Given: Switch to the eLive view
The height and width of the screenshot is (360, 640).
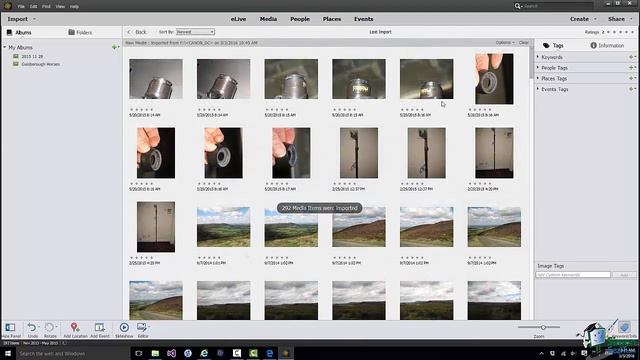Looking at the screenshot, I should (238, 19).
